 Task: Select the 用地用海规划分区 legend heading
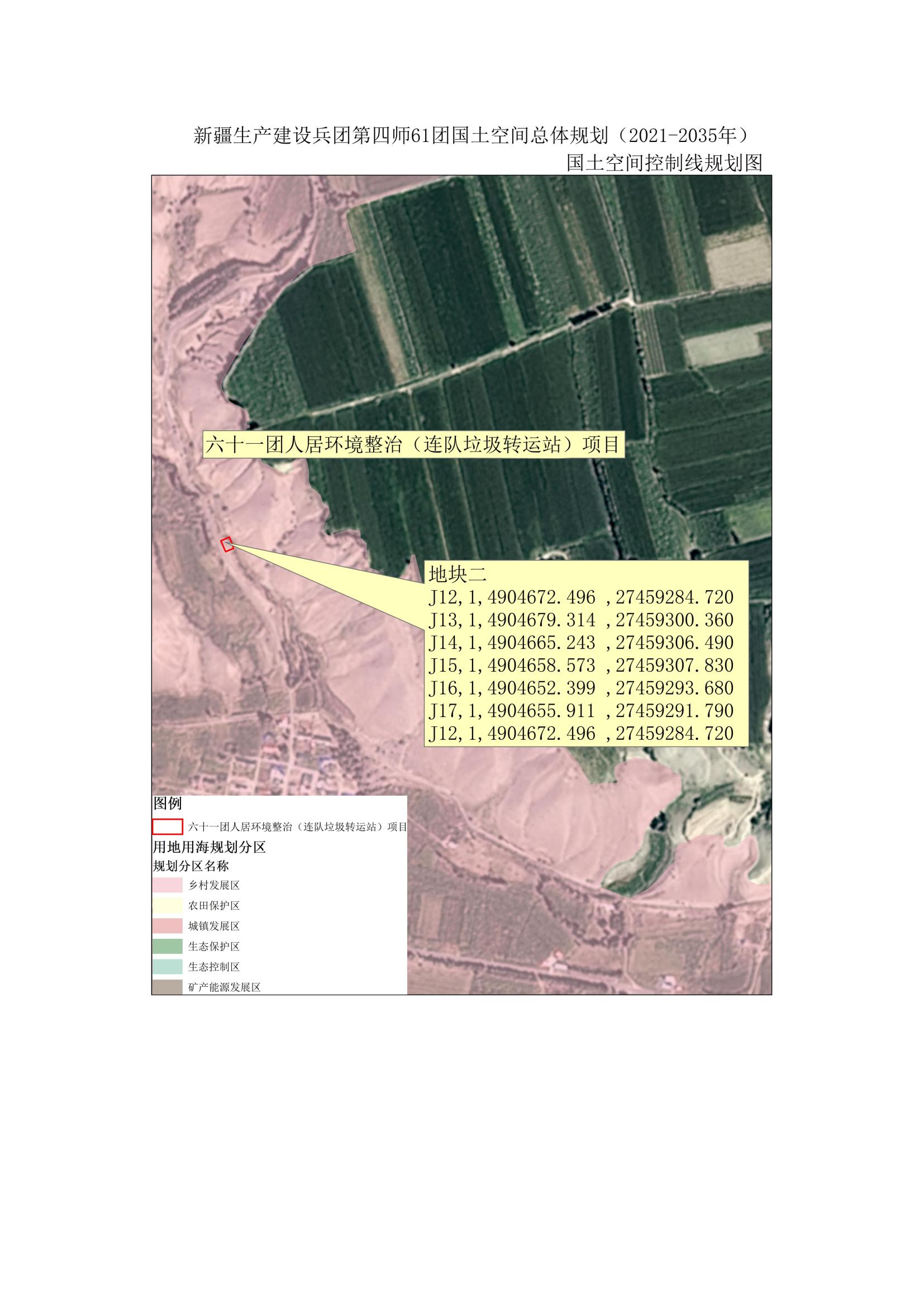(209, 847)
